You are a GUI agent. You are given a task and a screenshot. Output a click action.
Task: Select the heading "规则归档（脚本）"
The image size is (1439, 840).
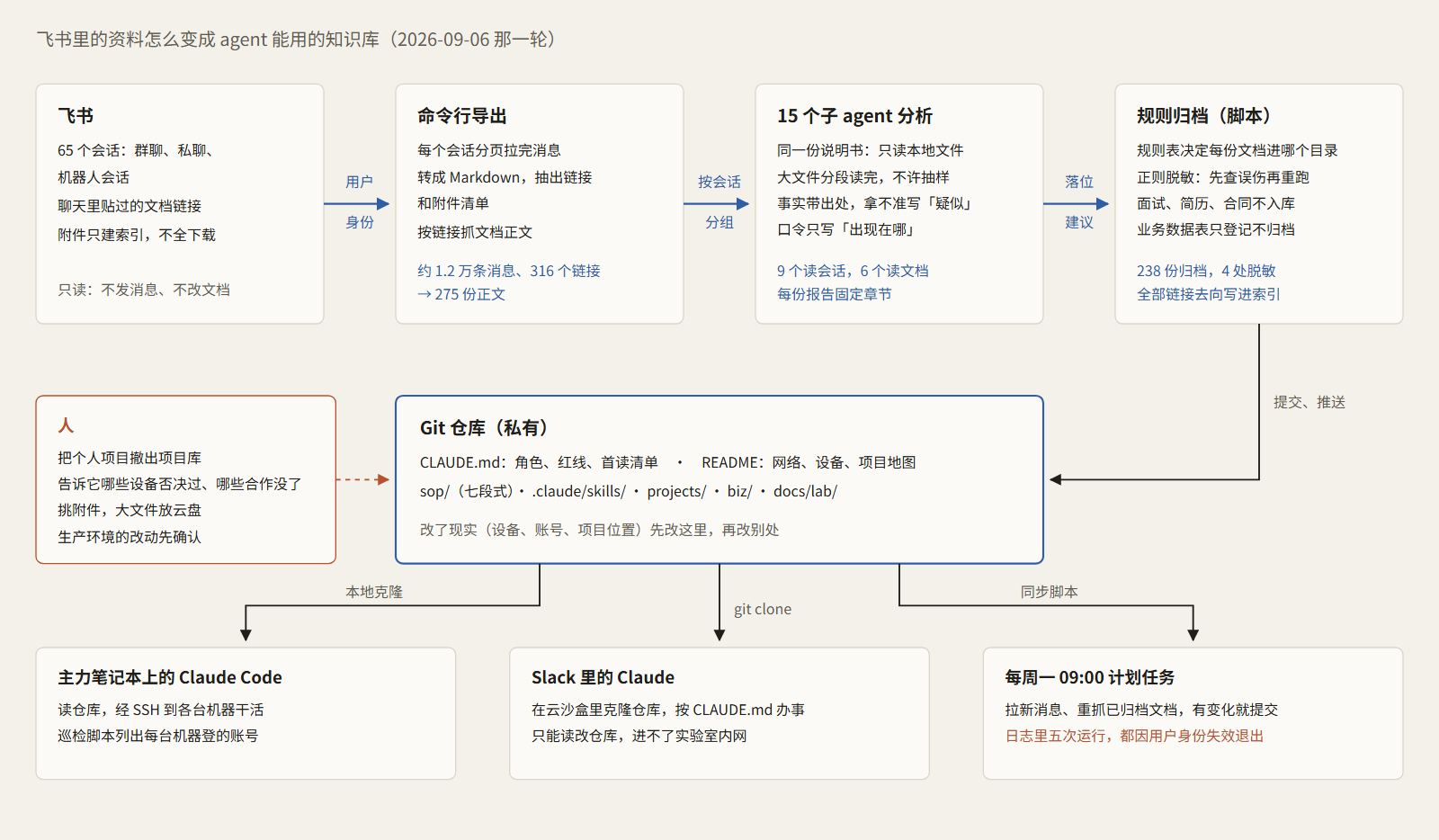tap(1203, 116)
